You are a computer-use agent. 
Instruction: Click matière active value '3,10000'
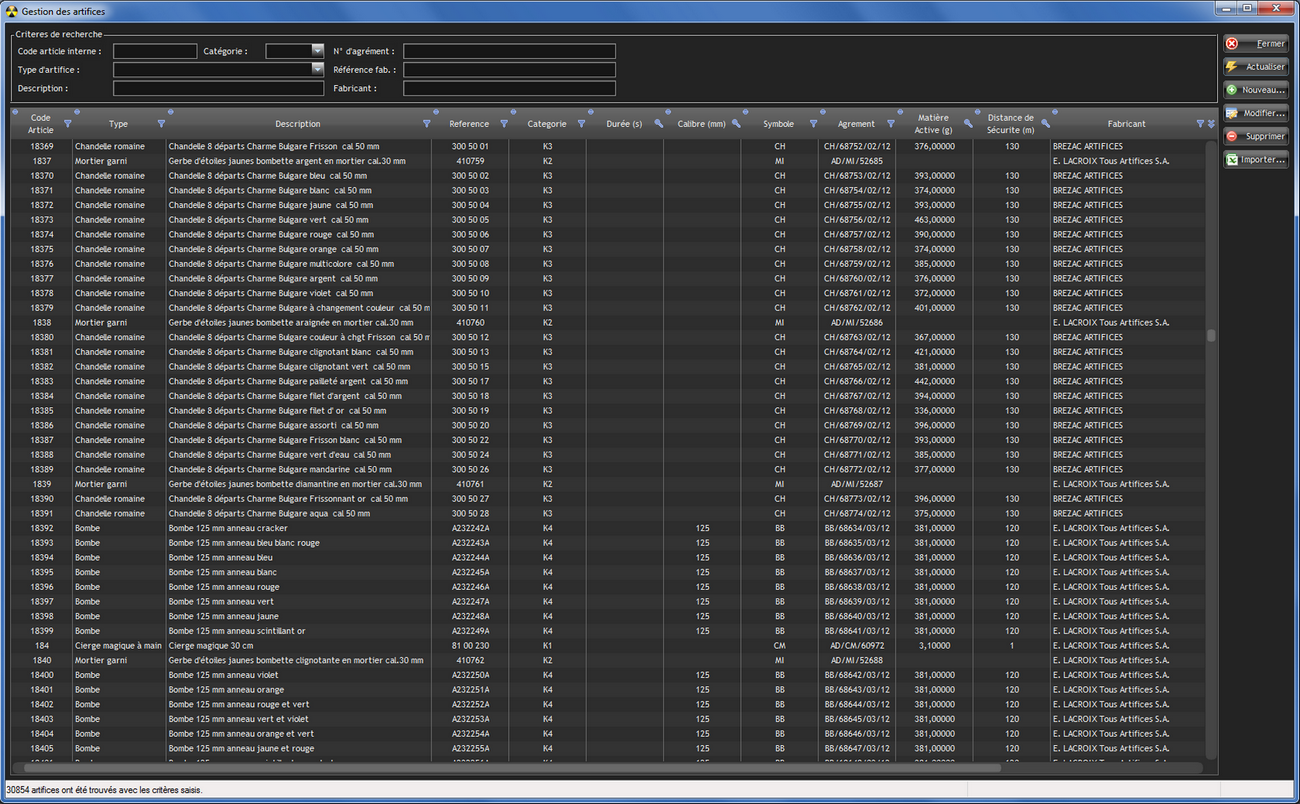click(934, 646)
